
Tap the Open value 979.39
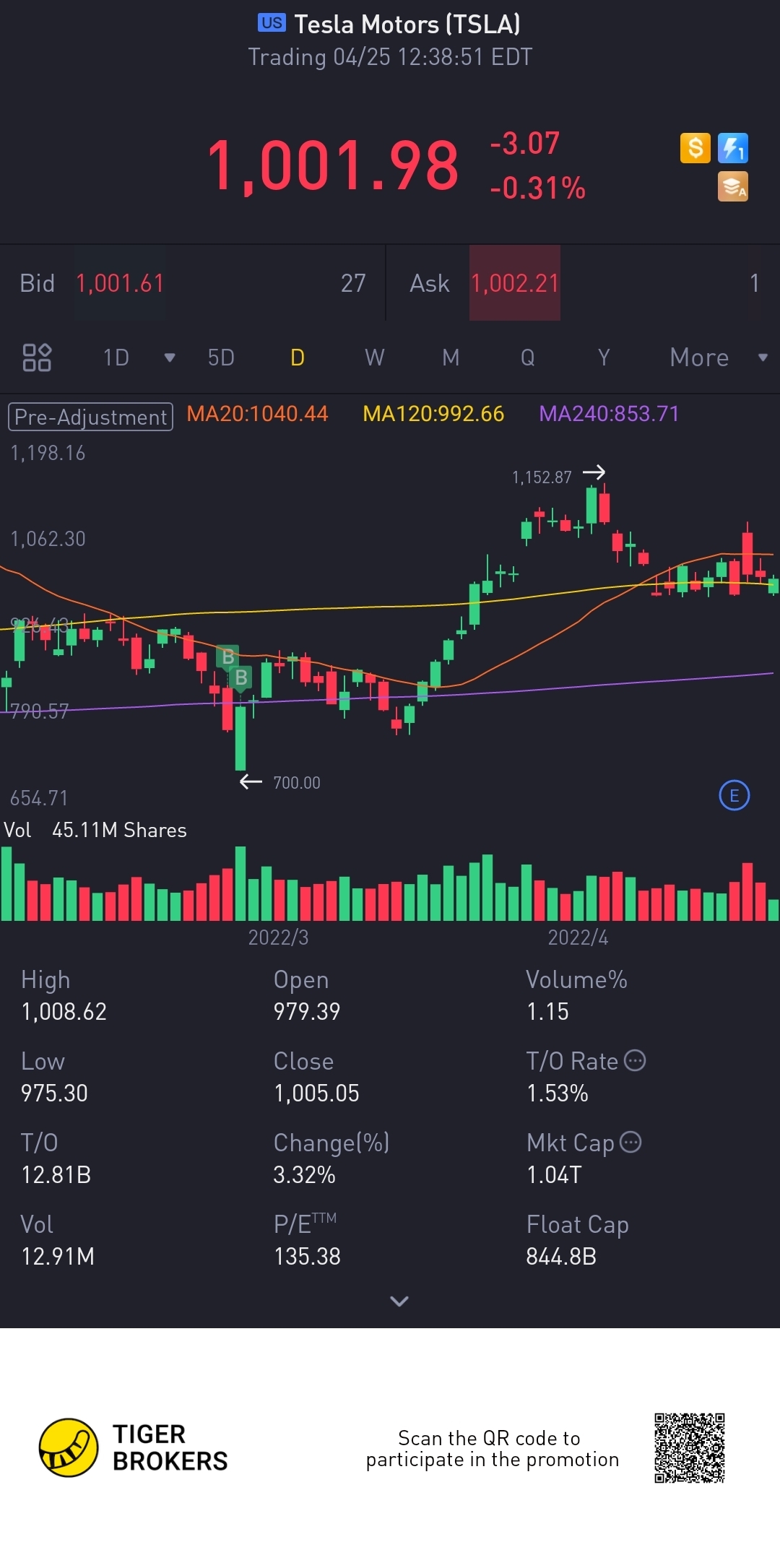[307, 1012]
